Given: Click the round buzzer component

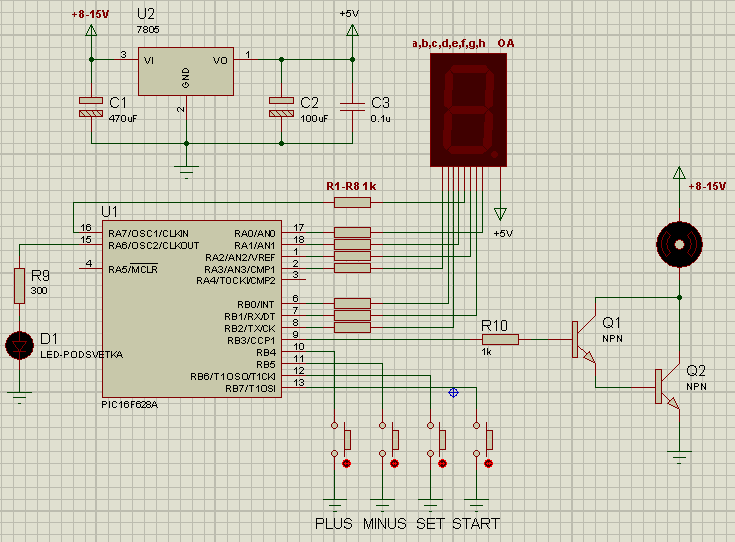Looking at the screenshot, I should (x=680, y=240).
